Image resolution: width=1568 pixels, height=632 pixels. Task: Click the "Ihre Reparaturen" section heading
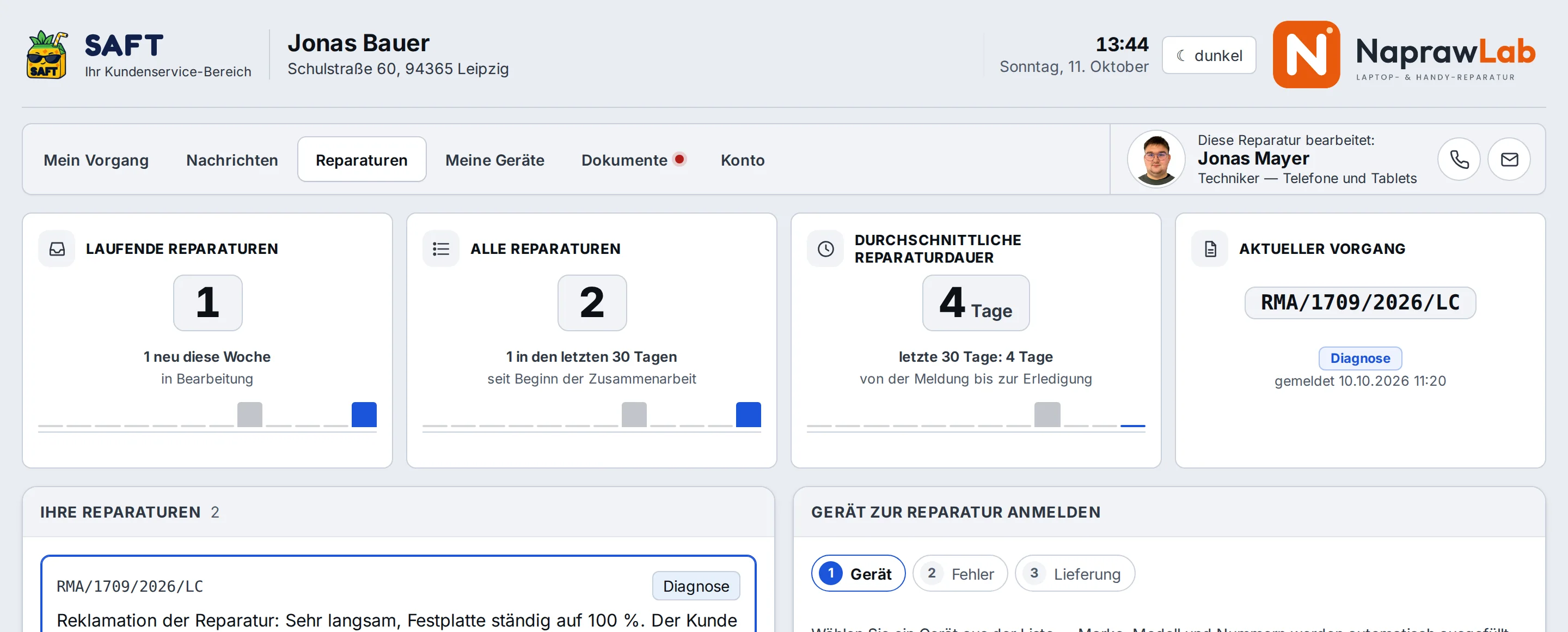pos(120,512)
